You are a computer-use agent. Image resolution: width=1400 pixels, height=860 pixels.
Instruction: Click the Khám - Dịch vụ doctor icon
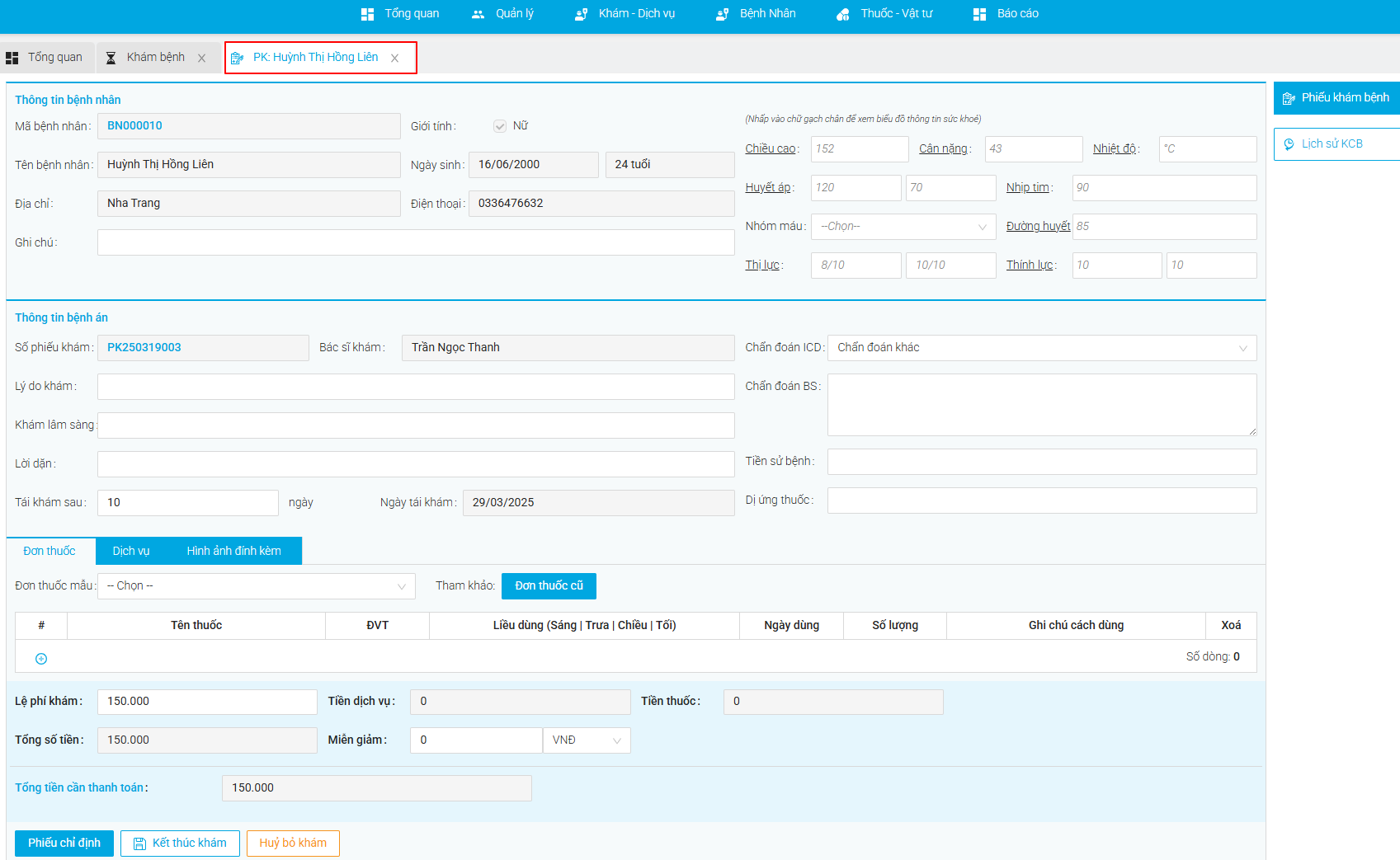click(x=581, y=14)
